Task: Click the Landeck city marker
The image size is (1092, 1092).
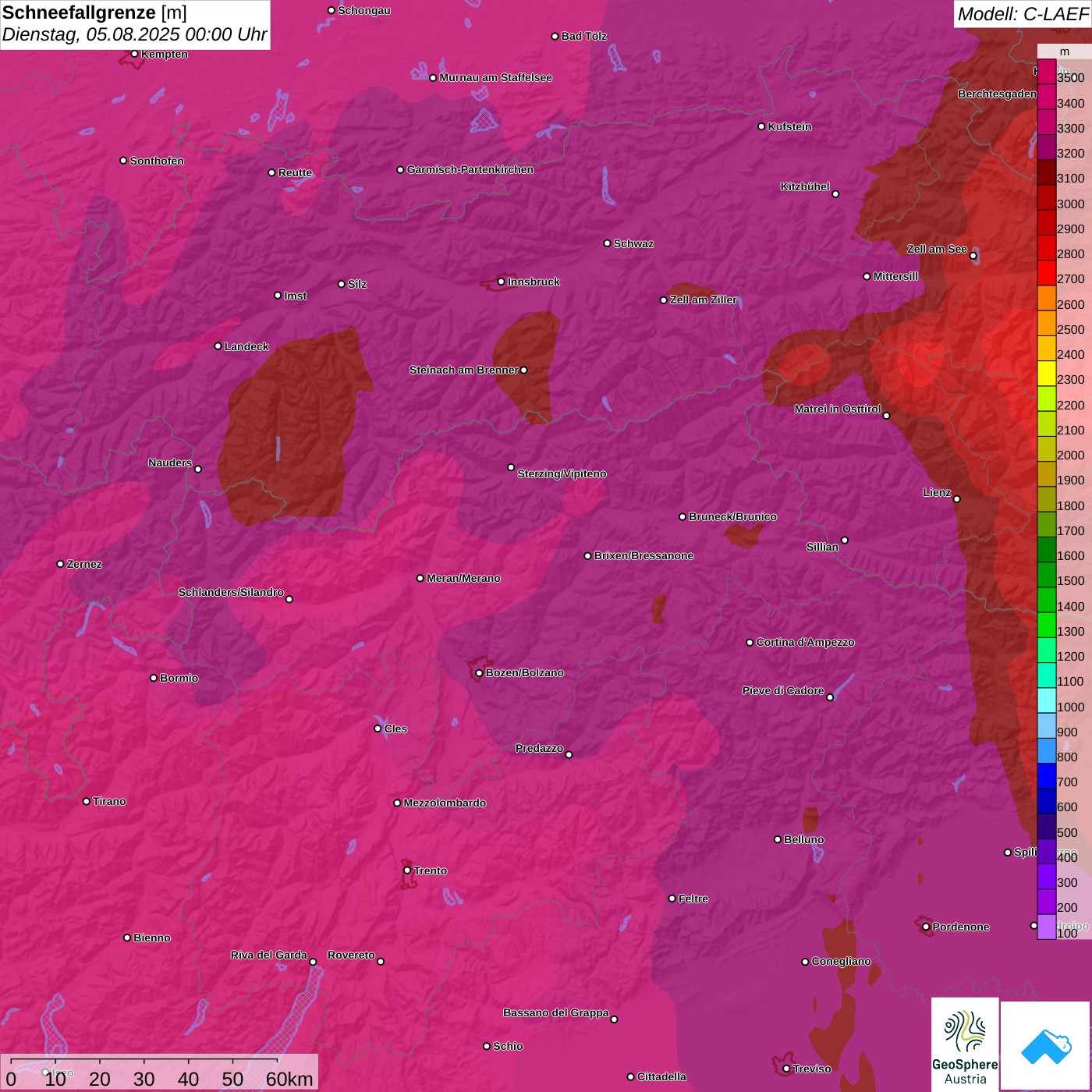Action: point(218,346)
